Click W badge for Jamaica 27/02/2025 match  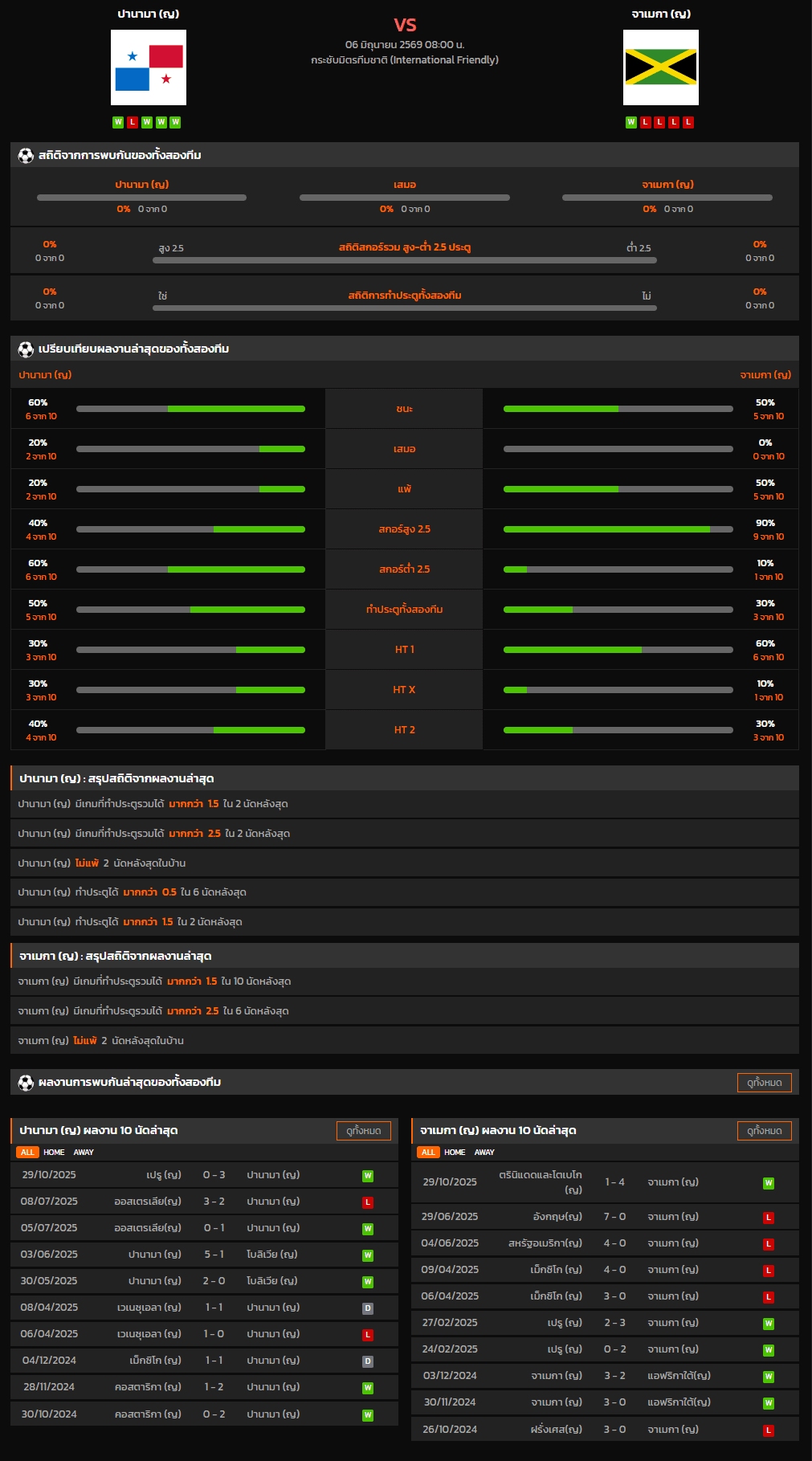point(769,1324)
